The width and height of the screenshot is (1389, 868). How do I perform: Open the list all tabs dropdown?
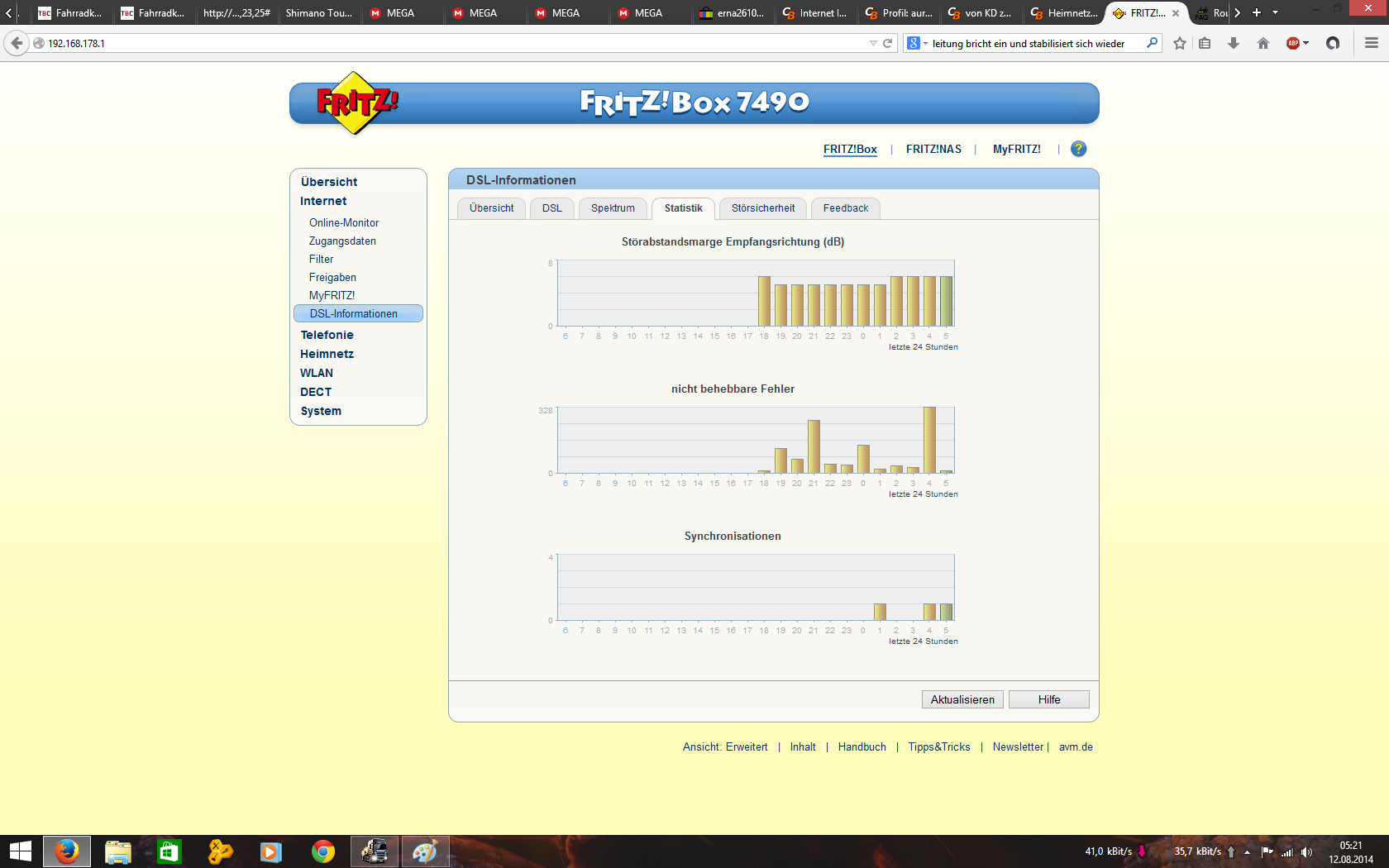pos(1276,12)
